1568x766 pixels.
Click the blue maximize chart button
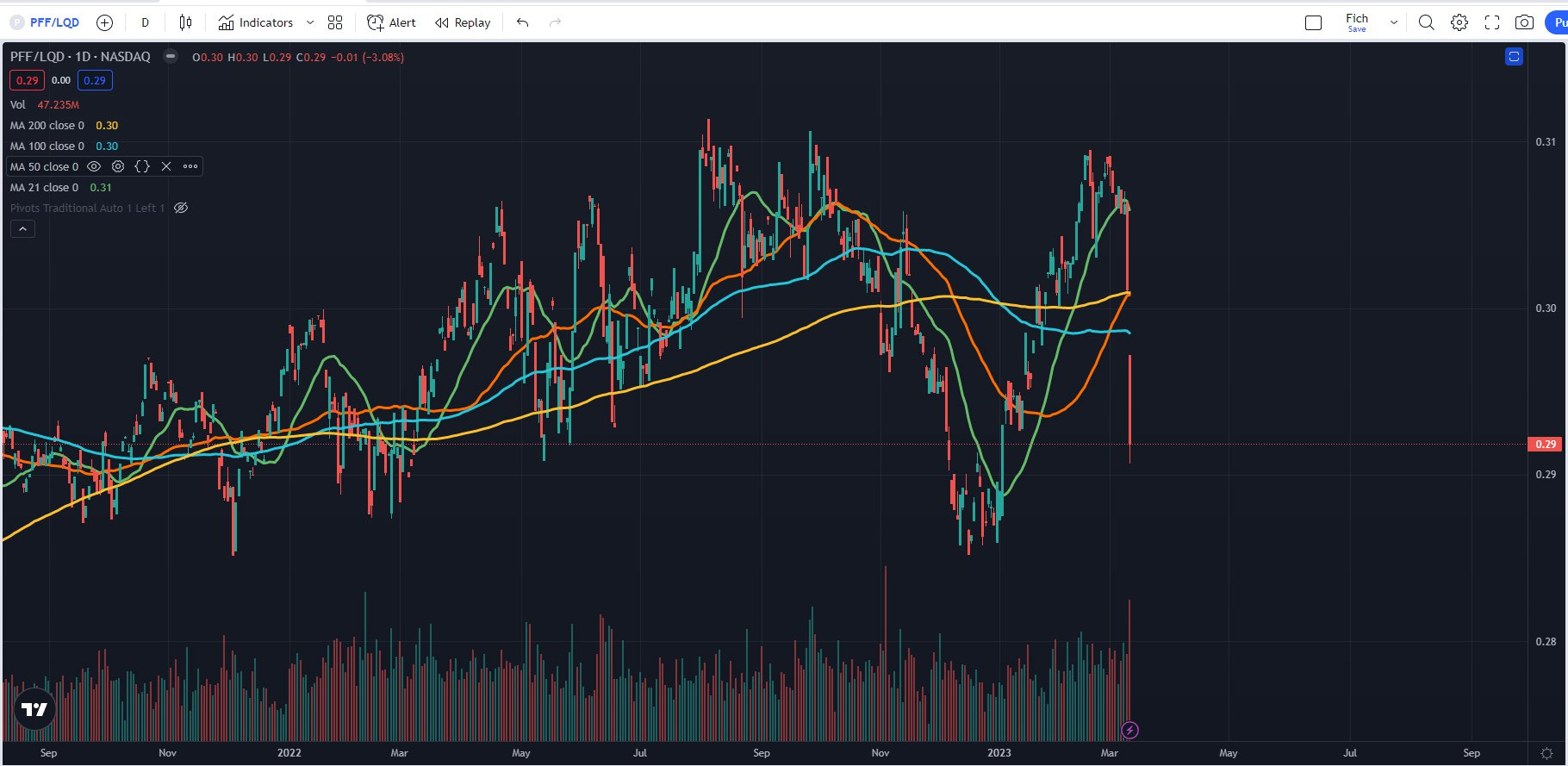(1514, 57)
